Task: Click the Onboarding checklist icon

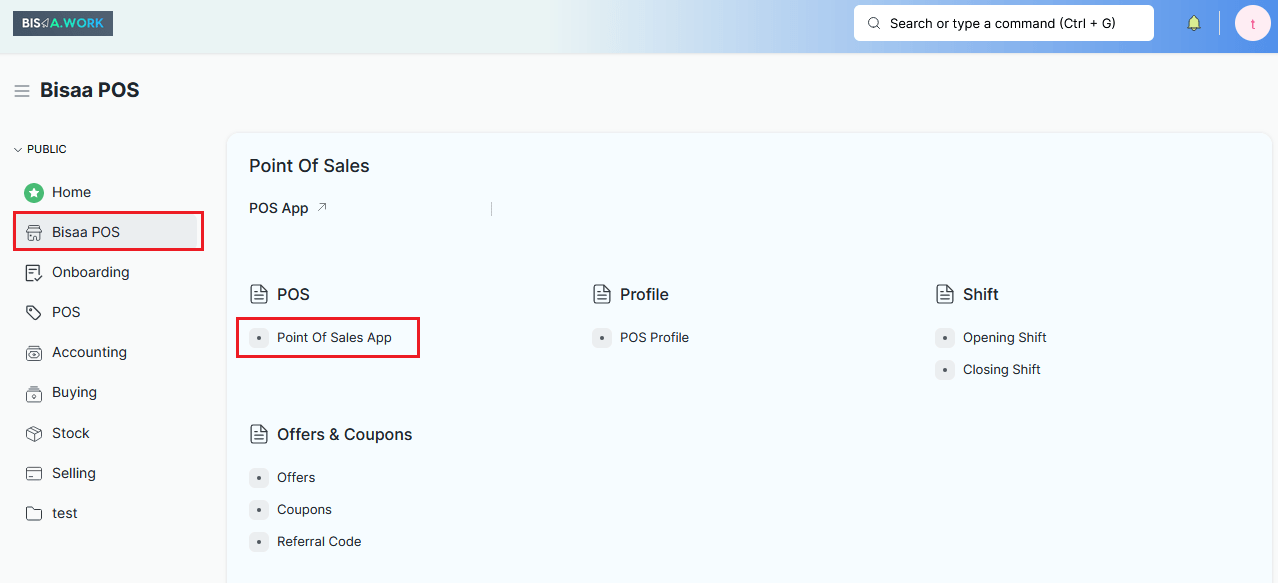Action: click(34, 272)
